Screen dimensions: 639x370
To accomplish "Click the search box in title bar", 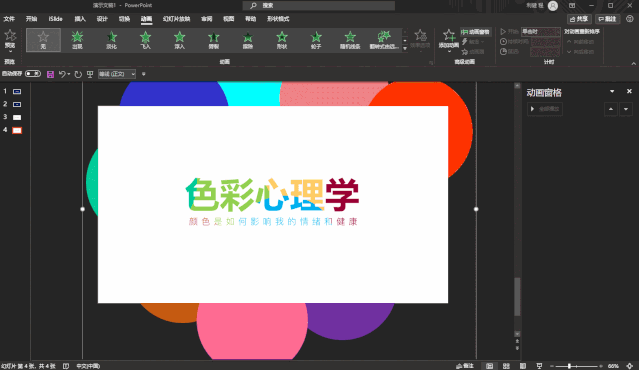I will 319,5.
